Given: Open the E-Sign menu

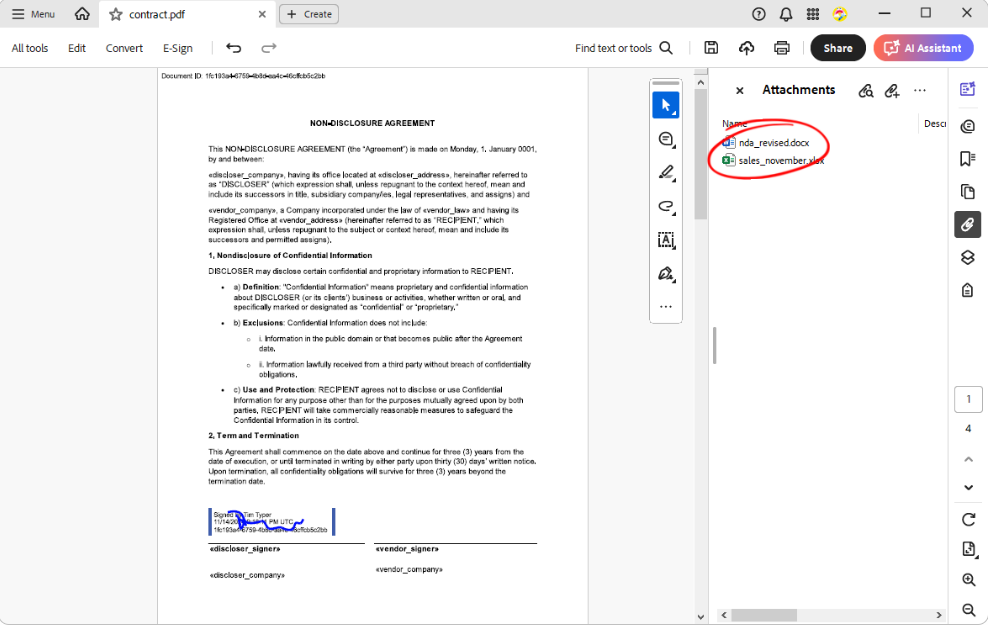Looking at the screenshot, I should pyautogui.click(x=178, y=48).
